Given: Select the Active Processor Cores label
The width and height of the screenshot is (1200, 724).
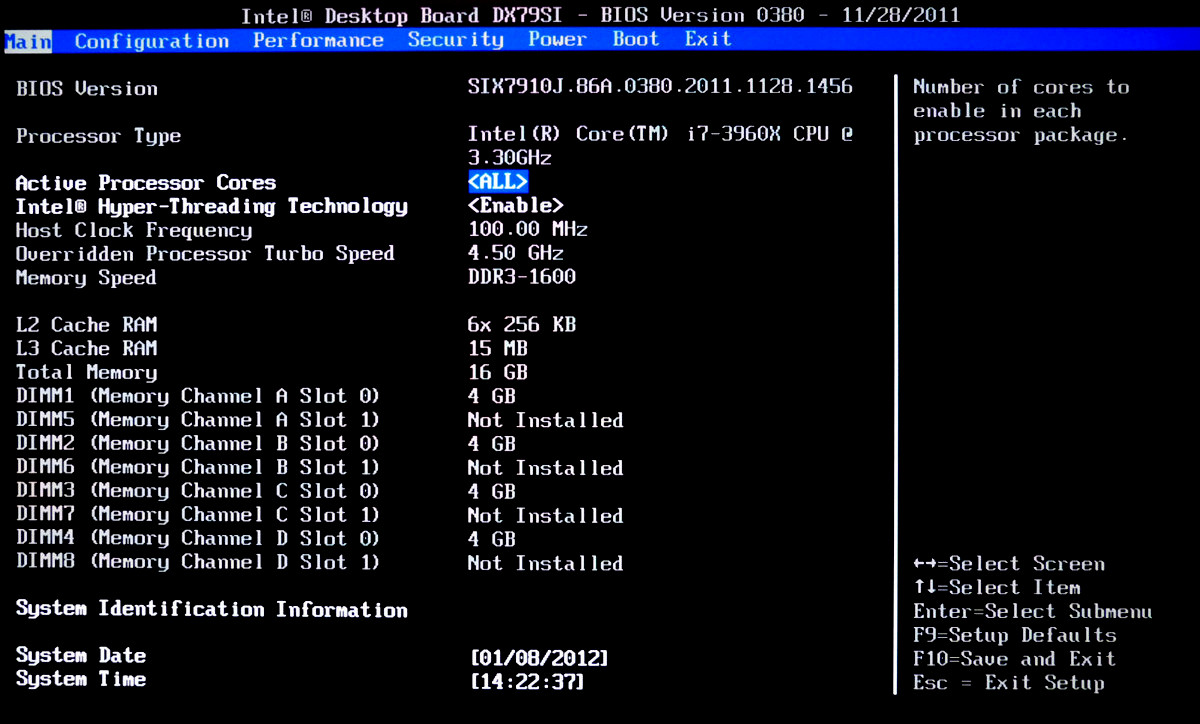Looking at the screenshot, I should 146,183.
